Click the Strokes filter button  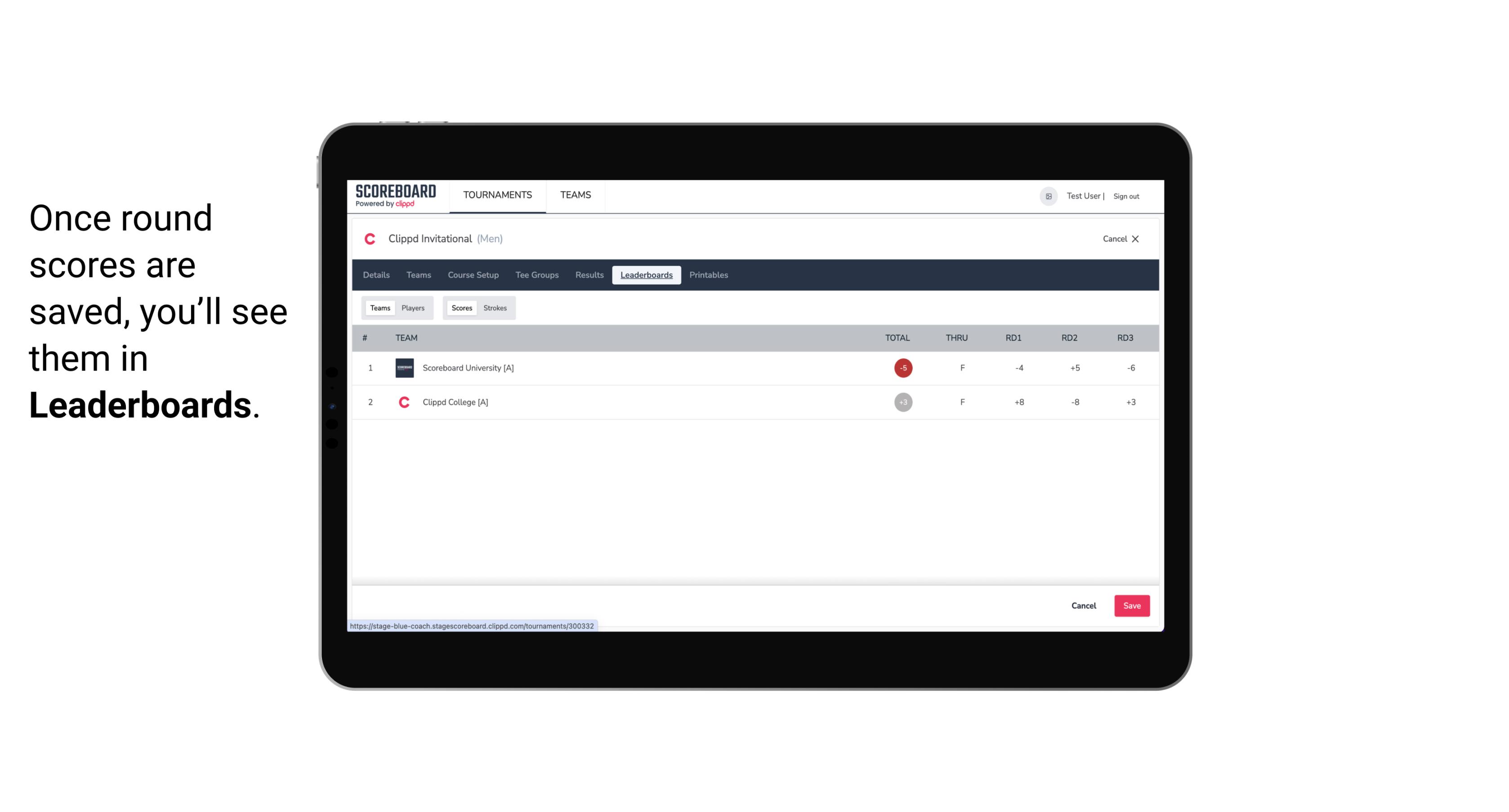tap(495, 308)
